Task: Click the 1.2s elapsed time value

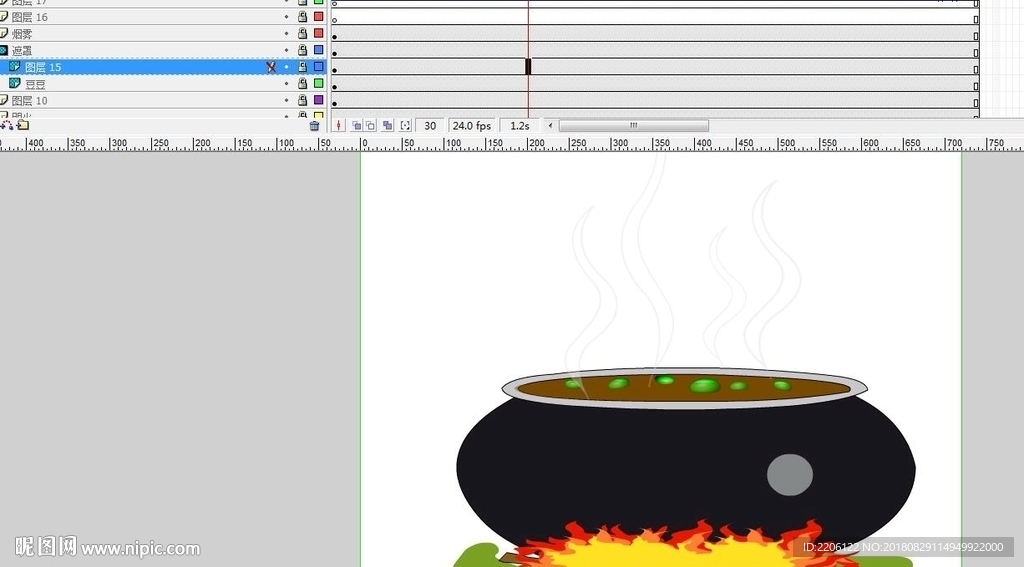Action: pos(520,125)
